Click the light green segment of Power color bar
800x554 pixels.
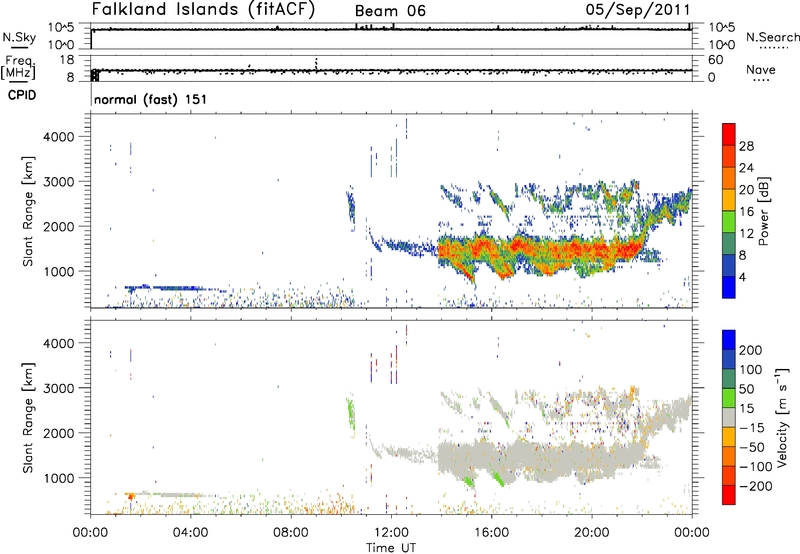point(729,222)
